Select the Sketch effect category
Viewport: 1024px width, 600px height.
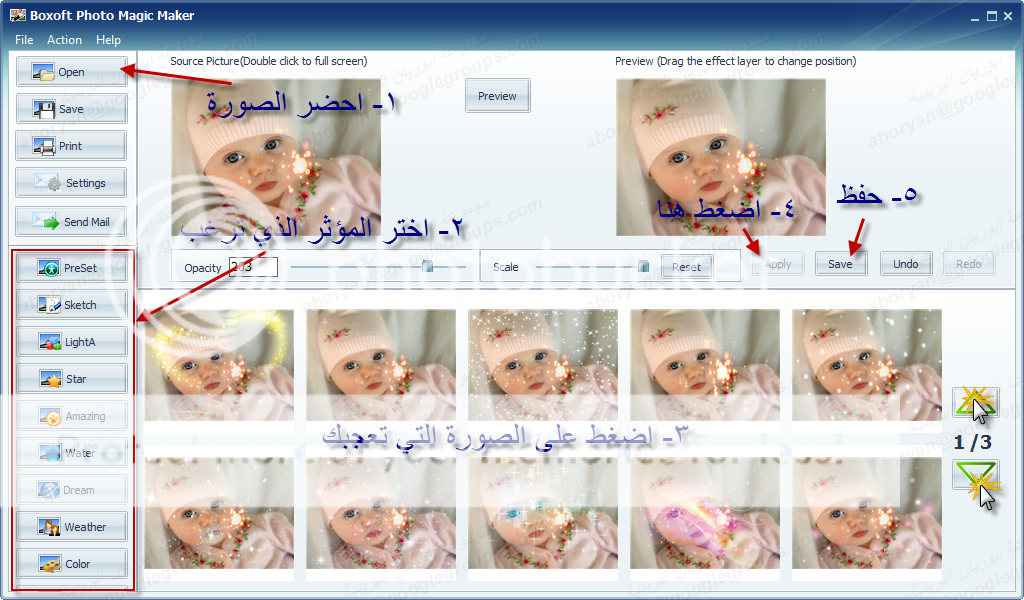(x=70, y=305)
